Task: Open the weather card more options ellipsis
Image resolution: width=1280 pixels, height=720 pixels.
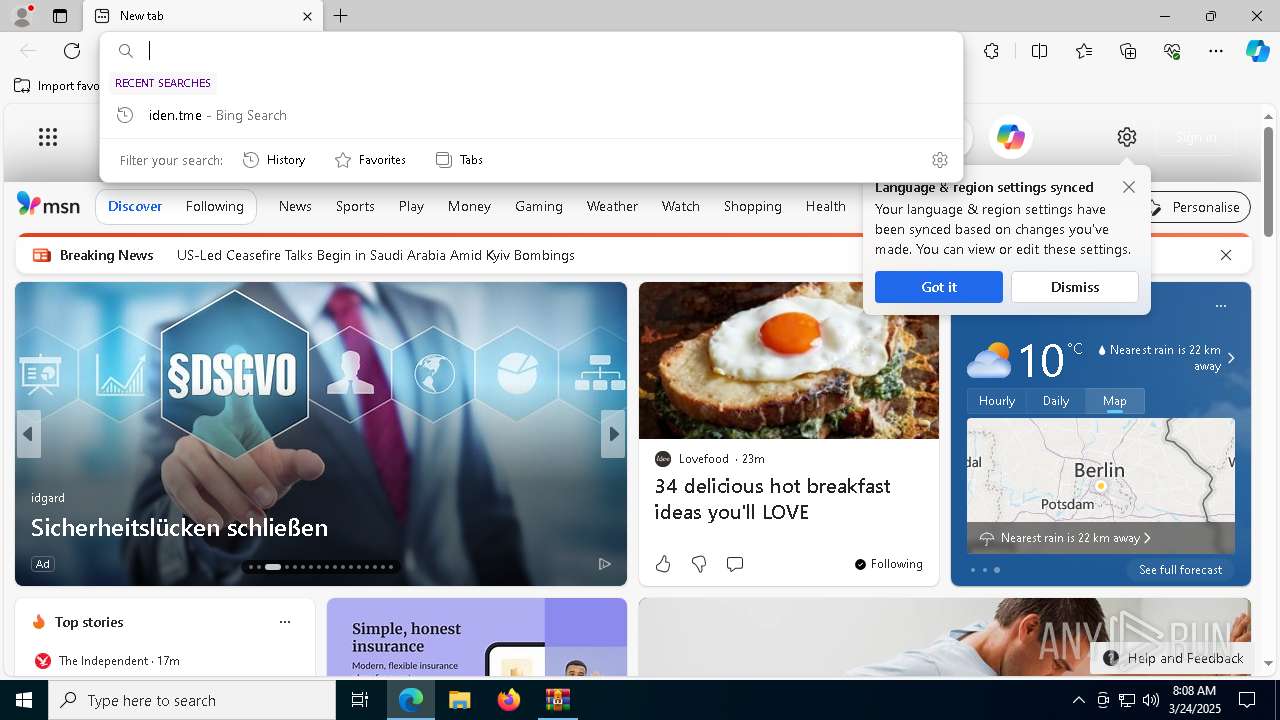Action: tap(1220, 306)
